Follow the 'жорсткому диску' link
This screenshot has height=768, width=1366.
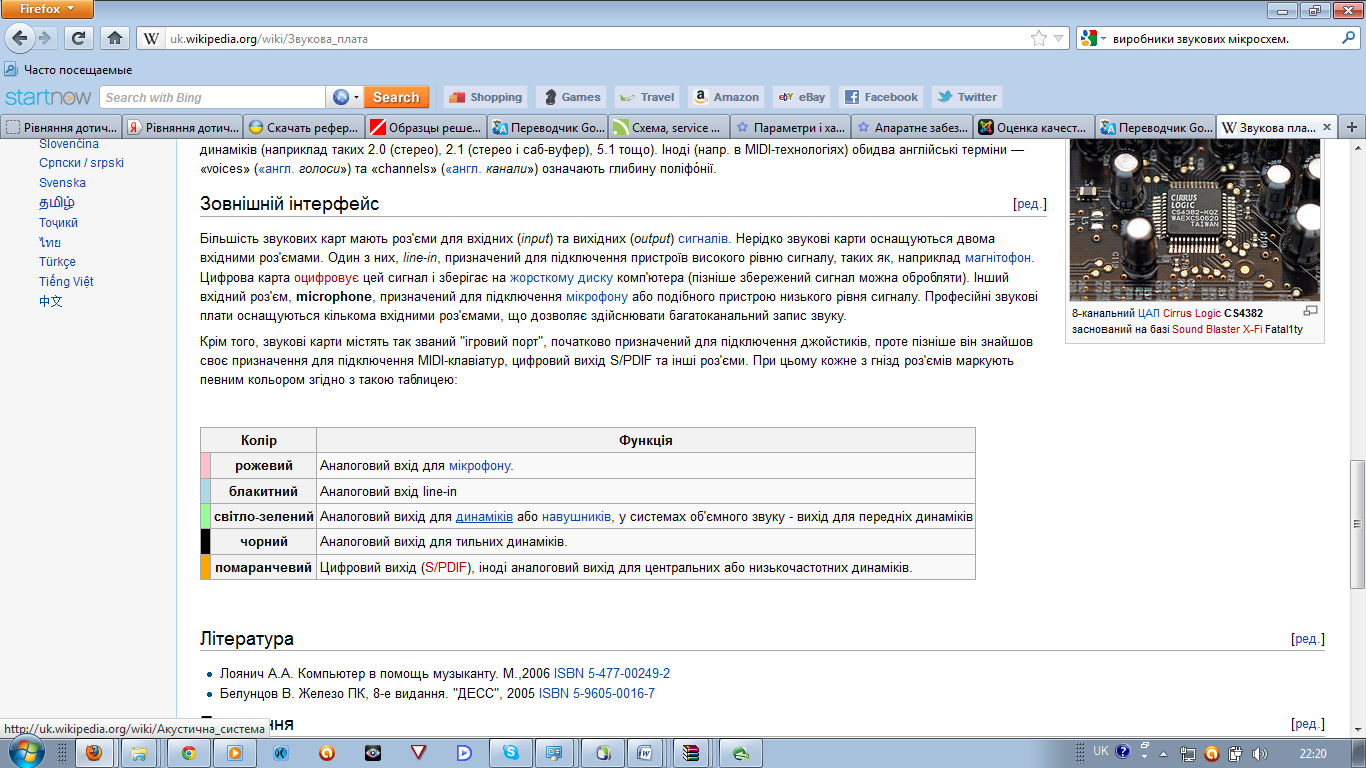tap(560, 277)
